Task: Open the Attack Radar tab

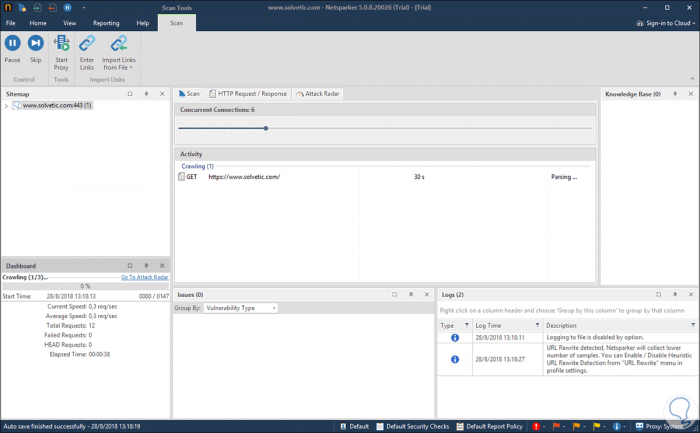Action: tap(318, 94)
